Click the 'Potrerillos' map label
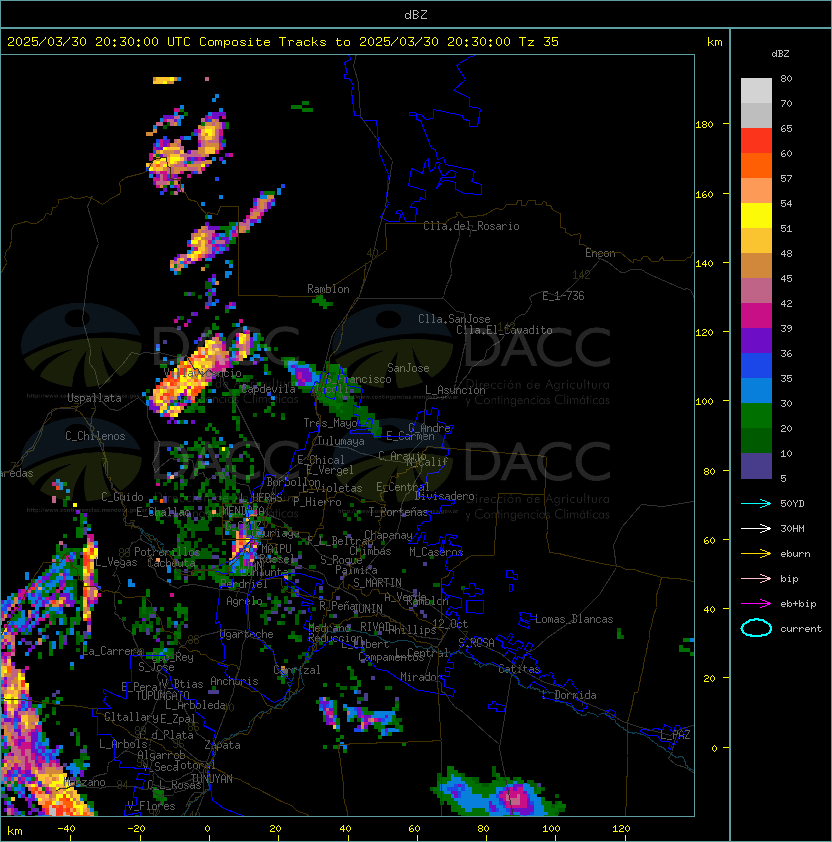Image resolution: width=832 pixels, height=842 pixels. (167, 552)
